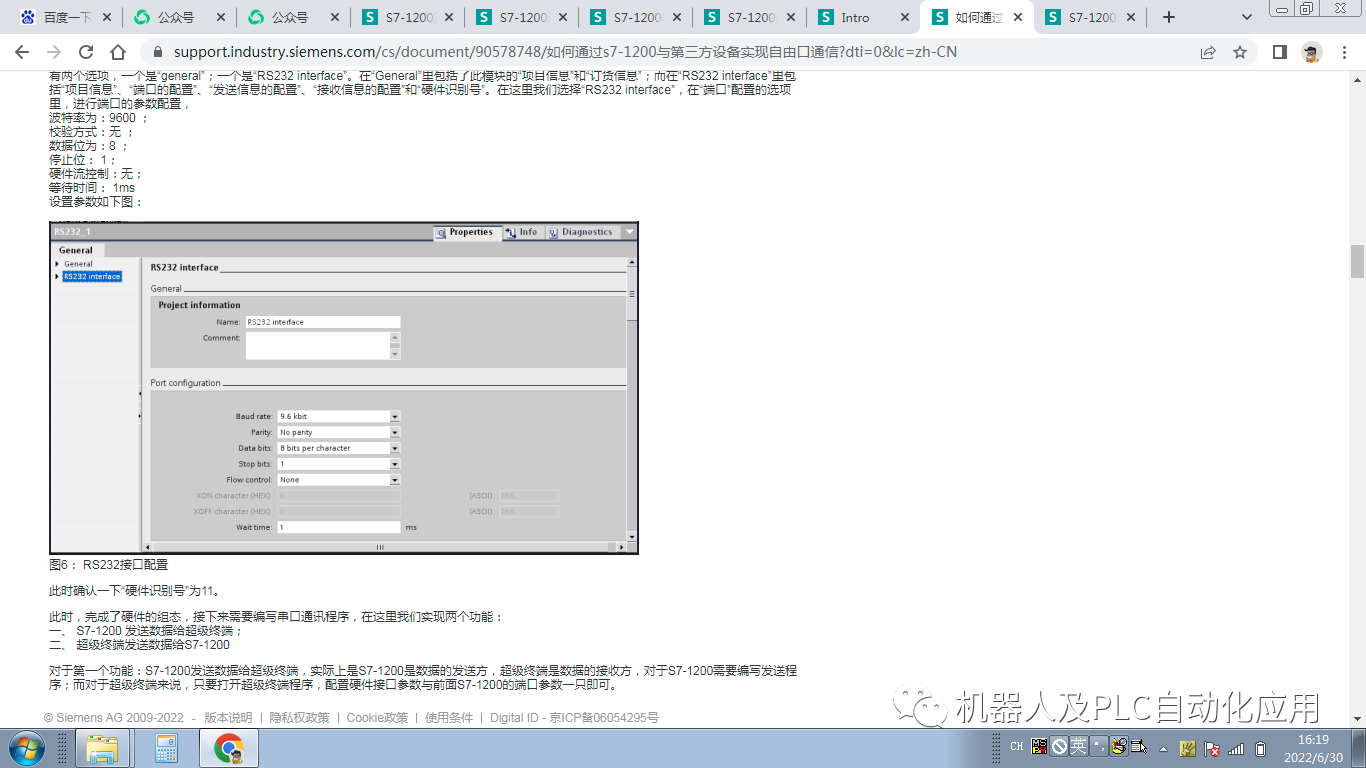Click the gold hand tray icon
Viewport: 1366px width, 768px height.
1188,748
